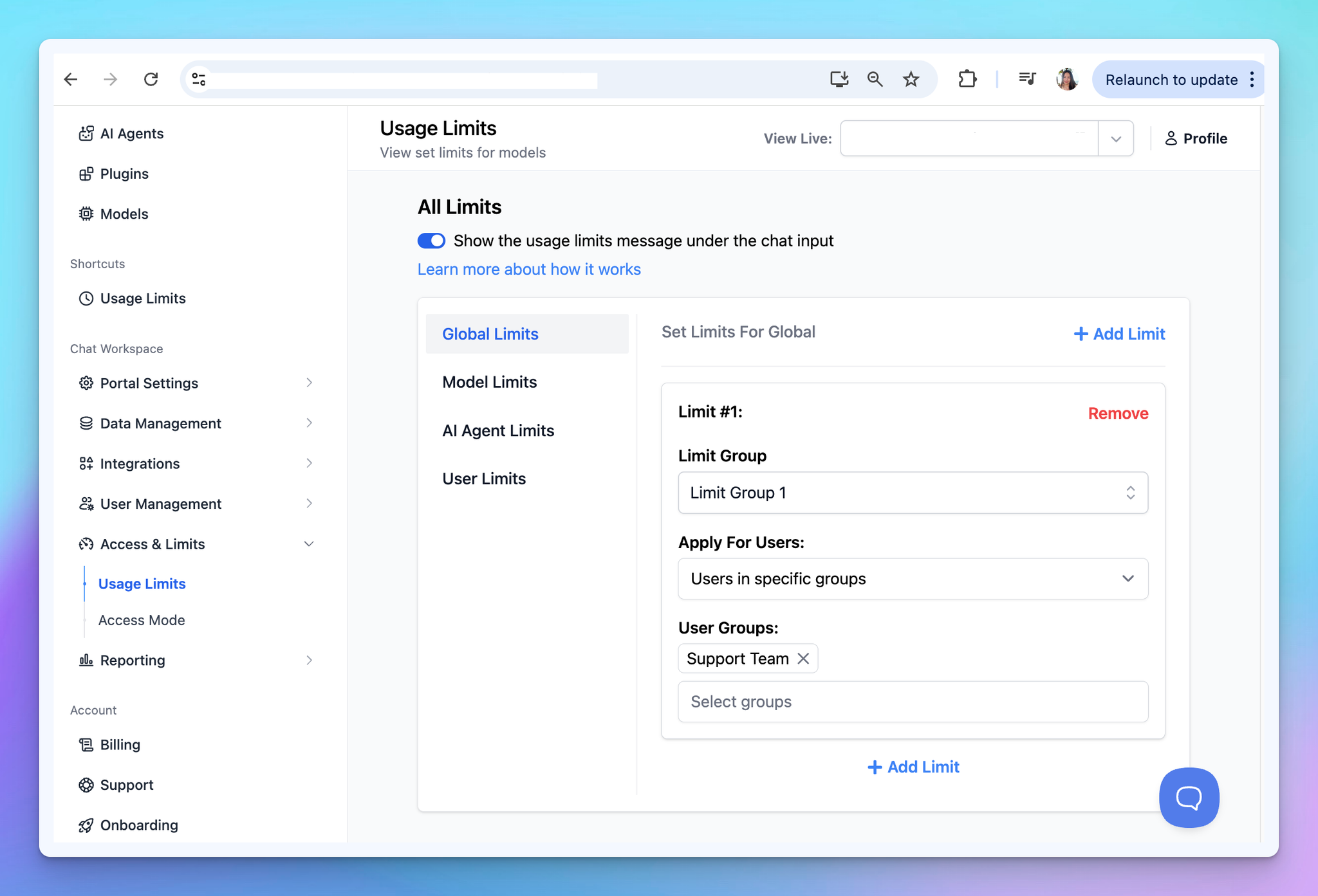Screen dimensions: 1318x896
Task: Click the red Remove button
Action: click(1117, 413)
